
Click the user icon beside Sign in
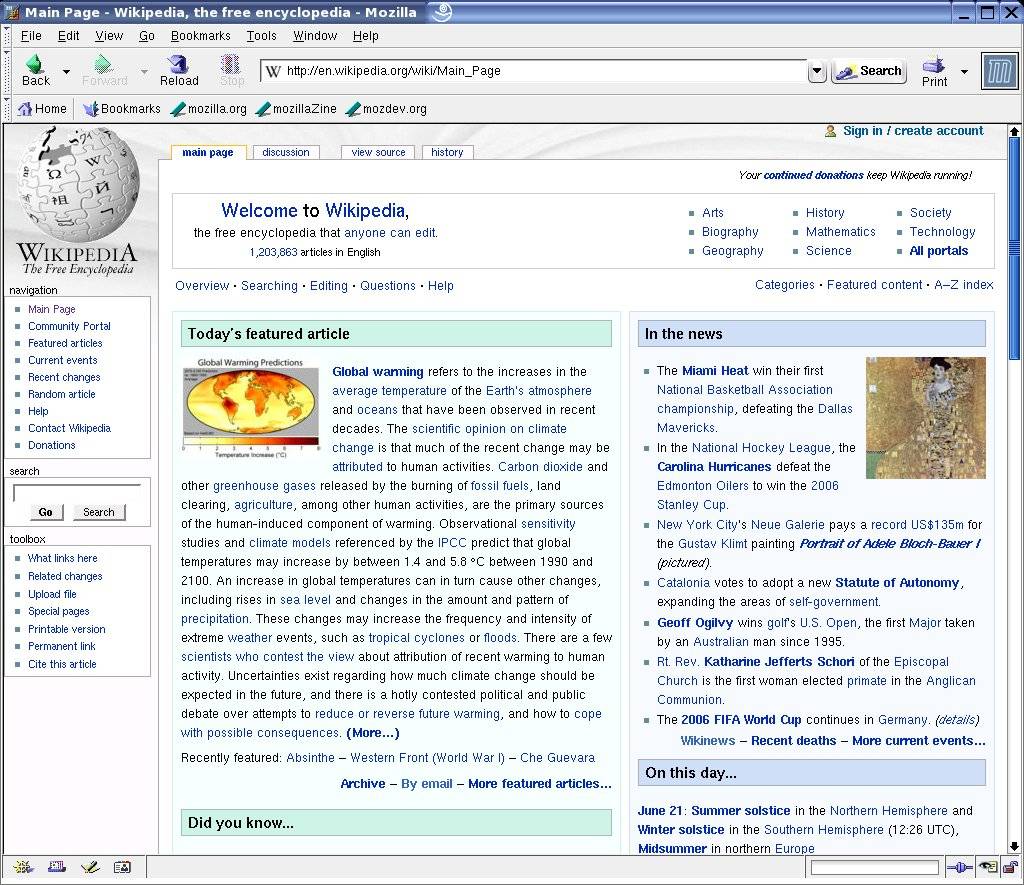pyautogui.click(x=830, y=131)
